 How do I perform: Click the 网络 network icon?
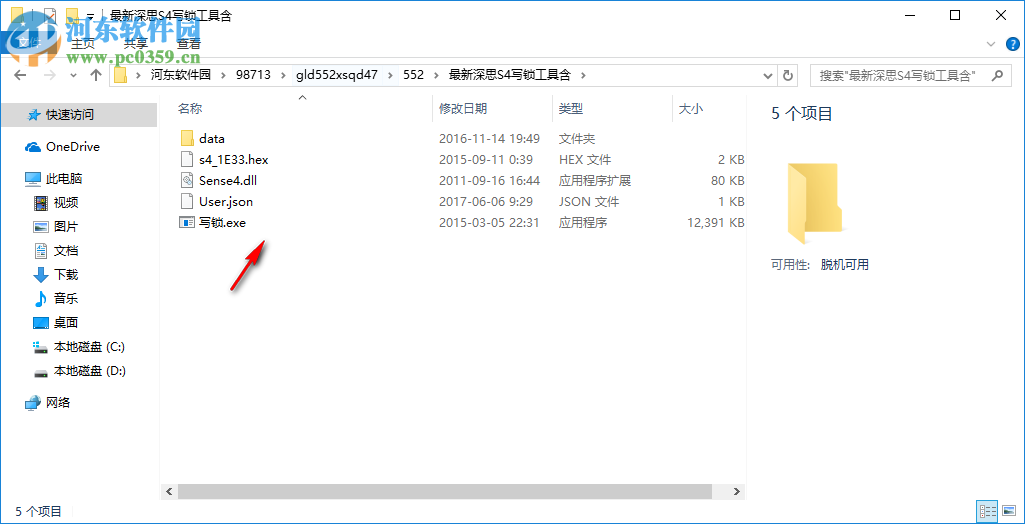(x=33, y=402)
